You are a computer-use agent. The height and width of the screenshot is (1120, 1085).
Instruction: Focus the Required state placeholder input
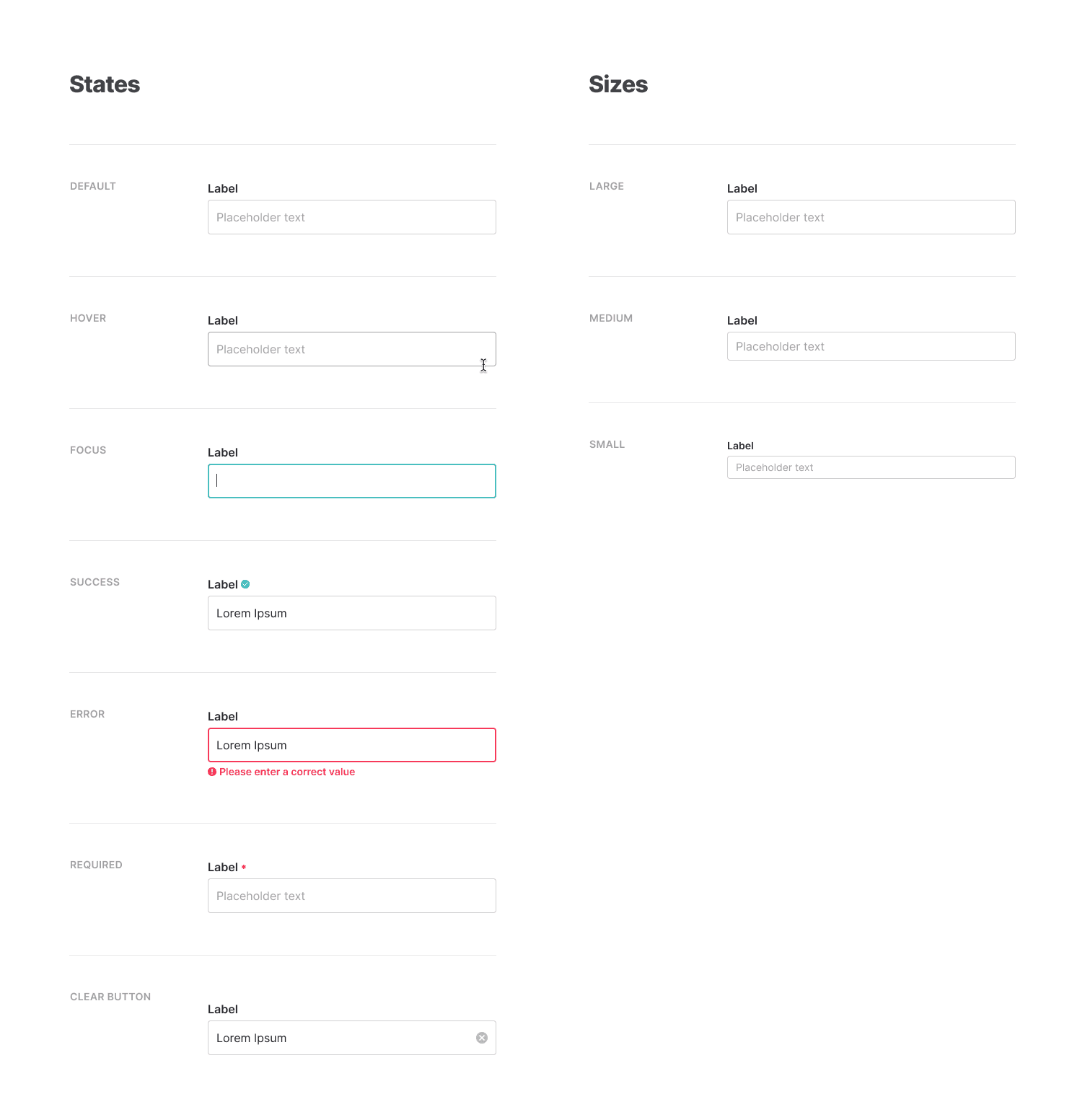(x=351, y=896)
